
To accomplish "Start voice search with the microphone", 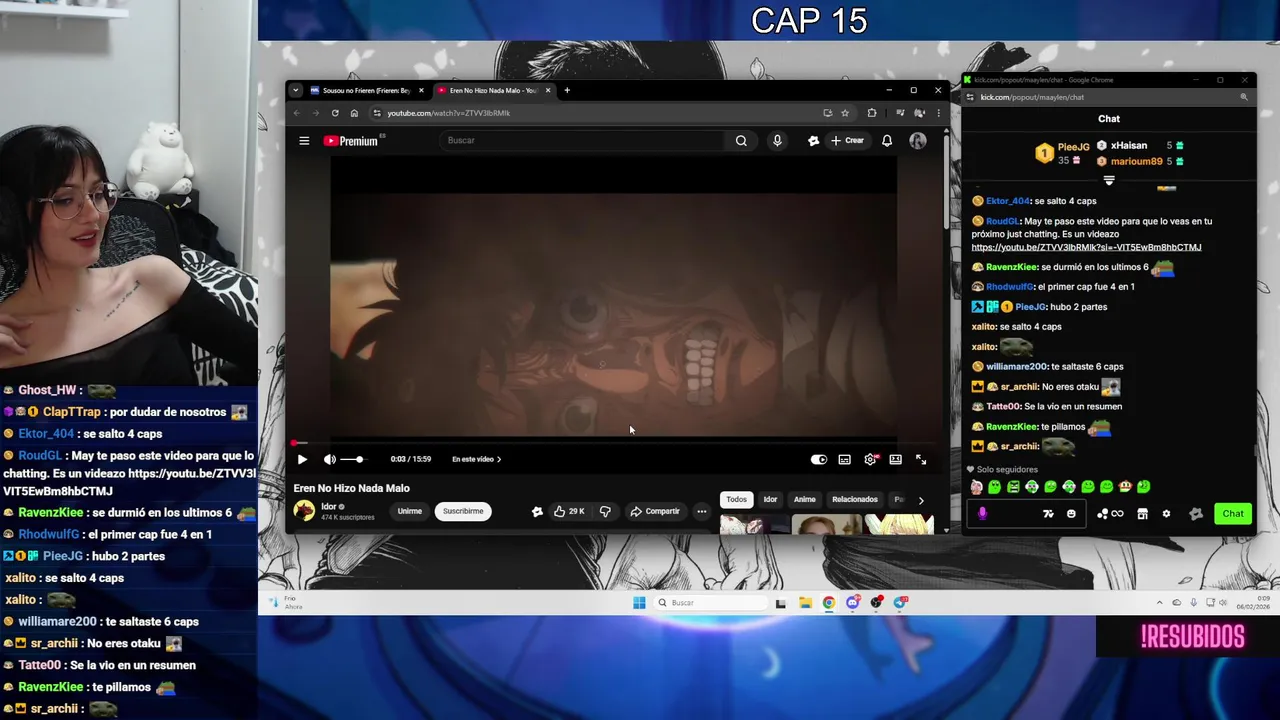I will (x=777, y=141).
